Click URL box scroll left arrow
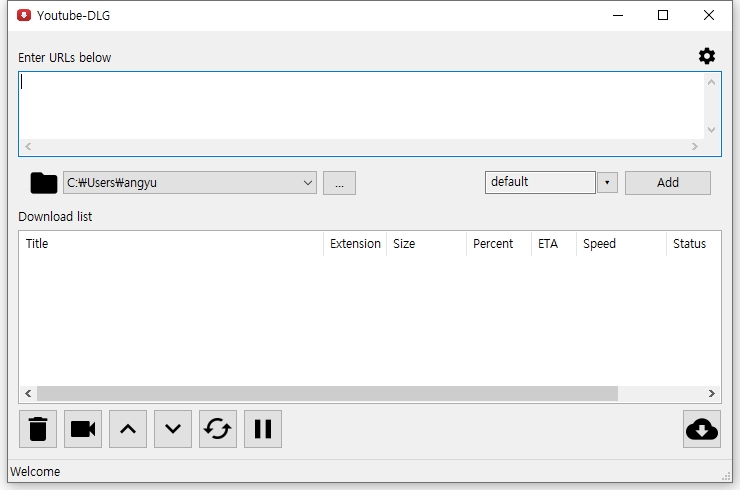Image resolution: width=740 pixels, height=490 pixels. (28, 147)
